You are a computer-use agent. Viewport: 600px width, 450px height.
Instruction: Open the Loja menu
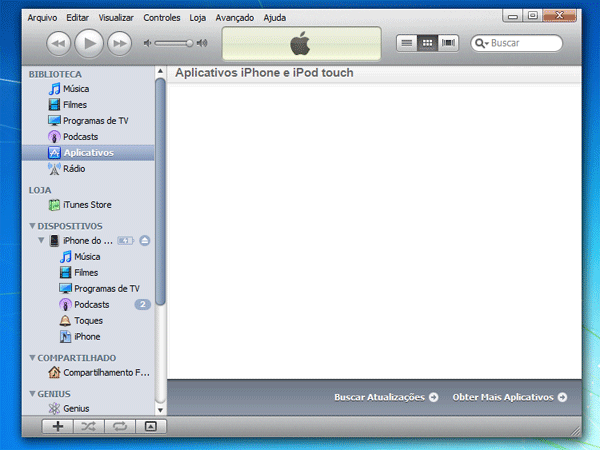tap(197, 18)
